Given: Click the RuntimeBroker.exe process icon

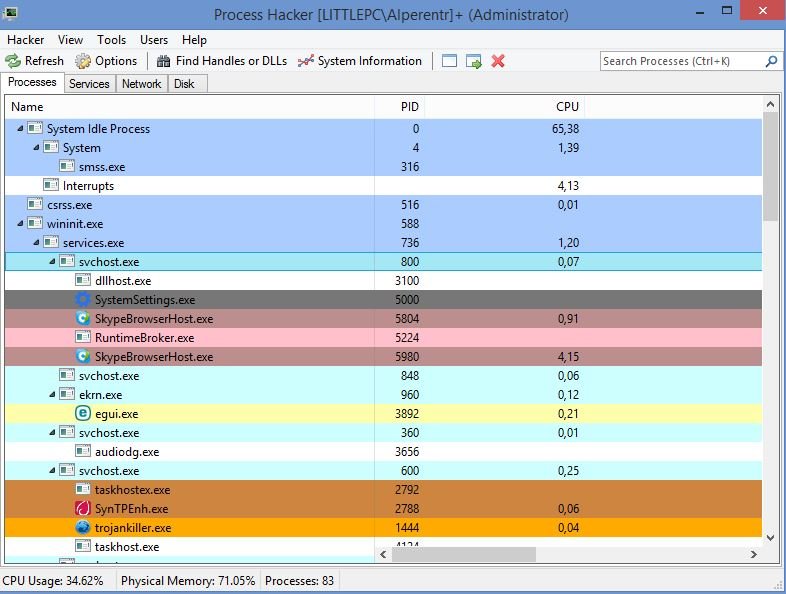Looking at the screenshot, I should [83, 337].
